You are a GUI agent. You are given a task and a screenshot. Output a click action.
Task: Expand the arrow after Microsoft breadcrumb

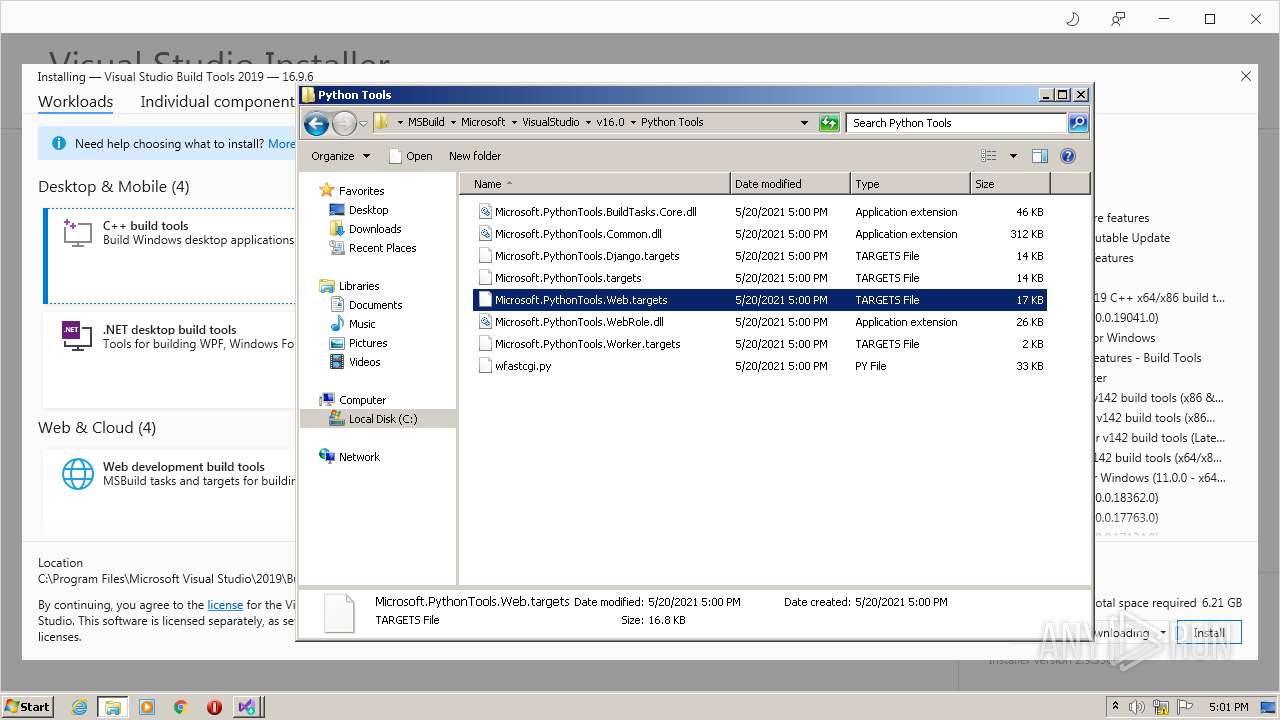point(514,122)
